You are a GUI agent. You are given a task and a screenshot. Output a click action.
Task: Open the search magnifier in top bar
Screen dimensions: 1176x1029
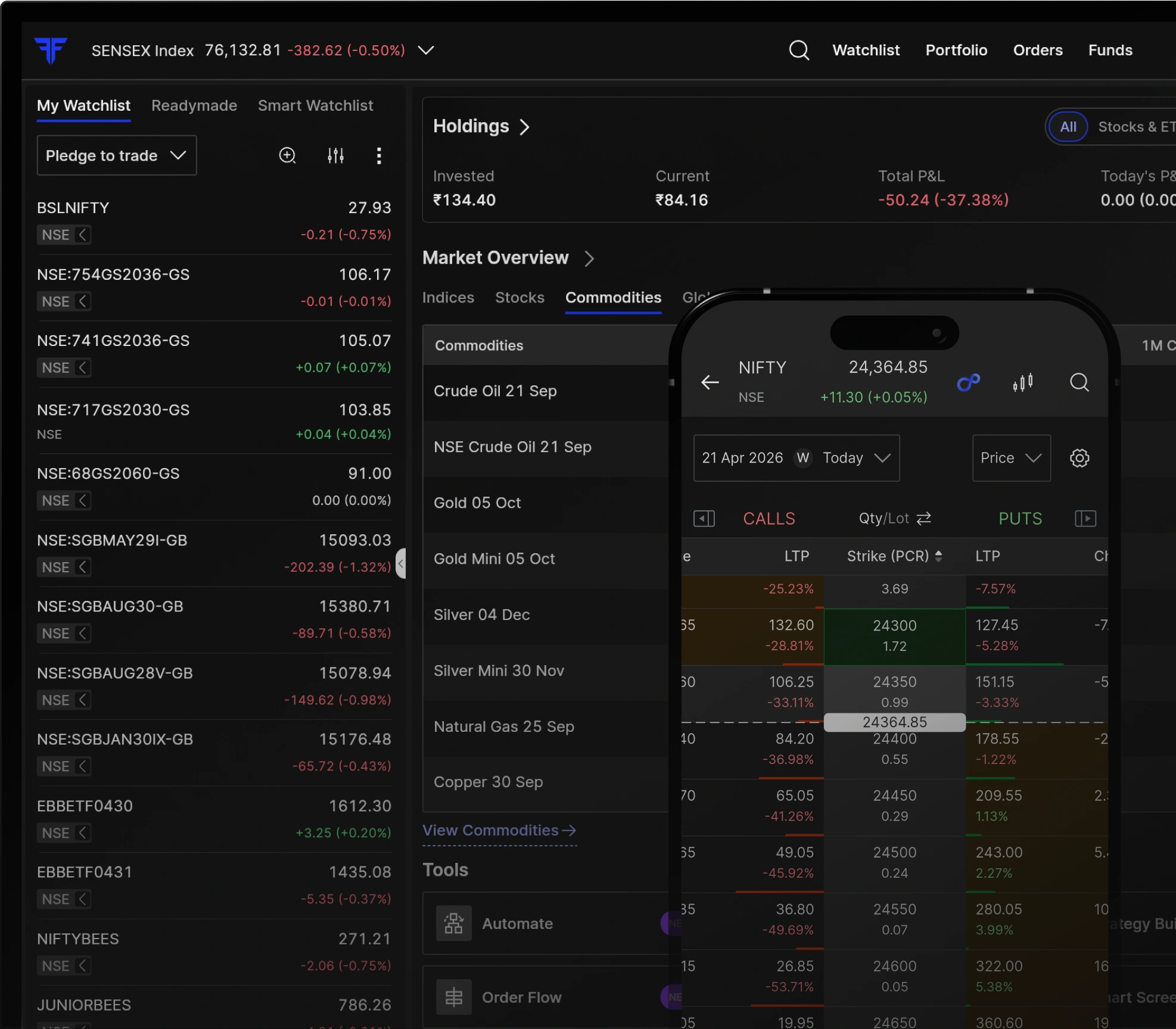[x=799, y=51]
